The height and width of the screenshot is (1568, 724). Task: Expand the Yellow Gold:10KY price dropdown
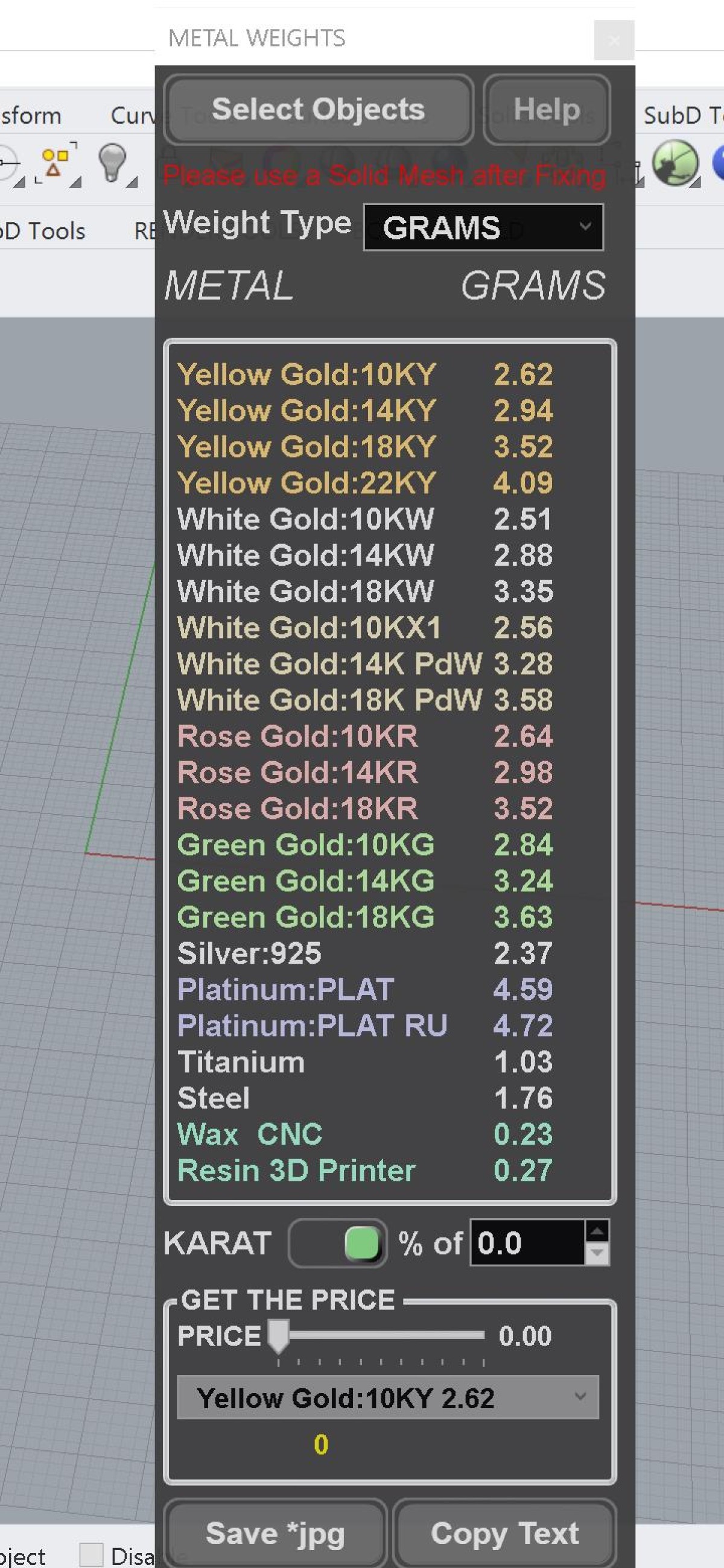pyautogui.click(x=387, y=1397)
